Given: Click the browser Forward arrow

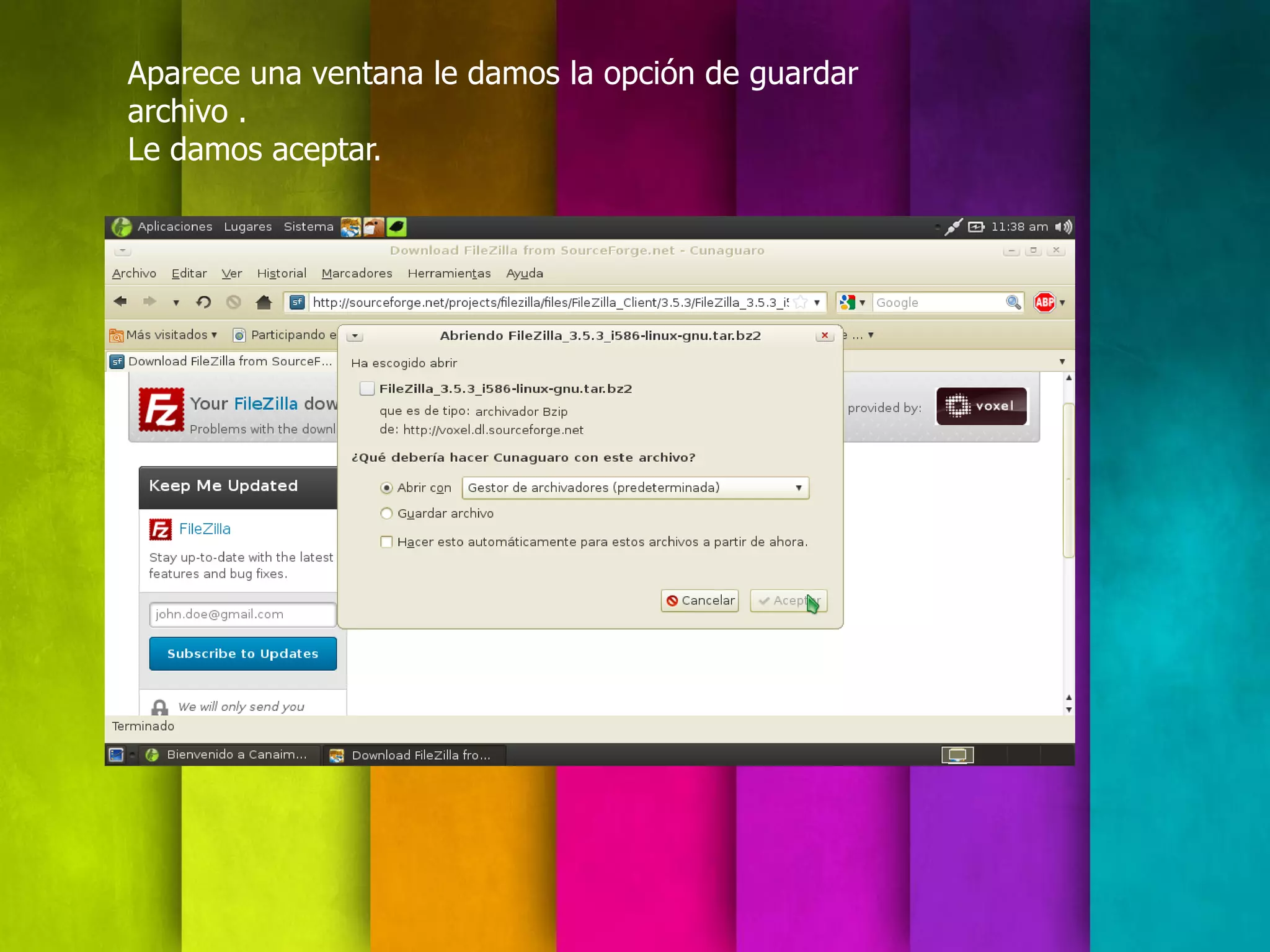Looking at the screenshot, I should tap(149, 302).
